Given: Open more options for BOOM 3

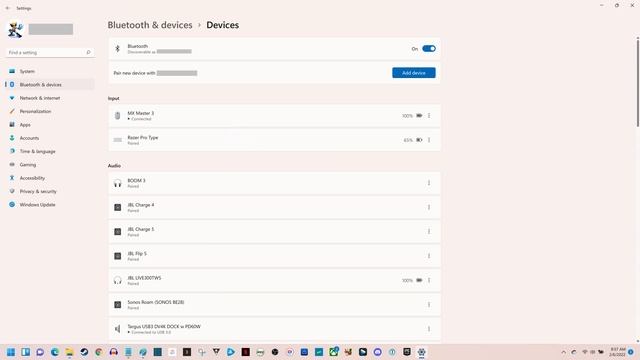Looking at the screenshot, I should 429,183.
